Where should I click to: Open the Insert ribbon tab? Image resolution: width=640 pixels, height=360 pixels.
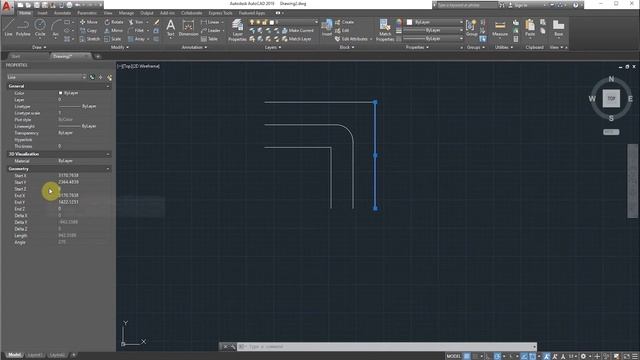[x=42, y=13]
